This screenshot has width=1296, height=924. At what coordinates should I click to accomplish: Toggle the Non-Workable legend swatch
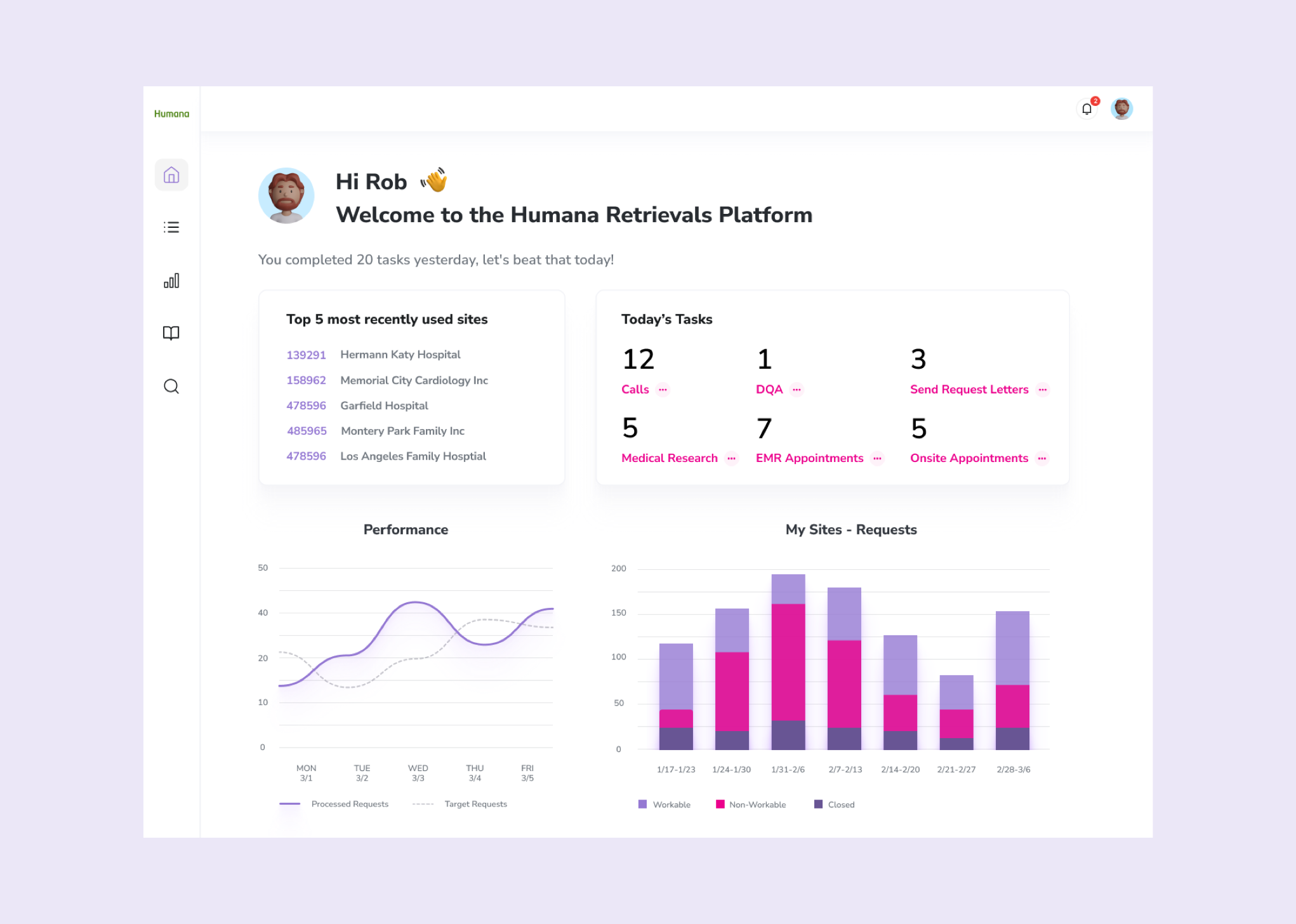pos(720,804)
